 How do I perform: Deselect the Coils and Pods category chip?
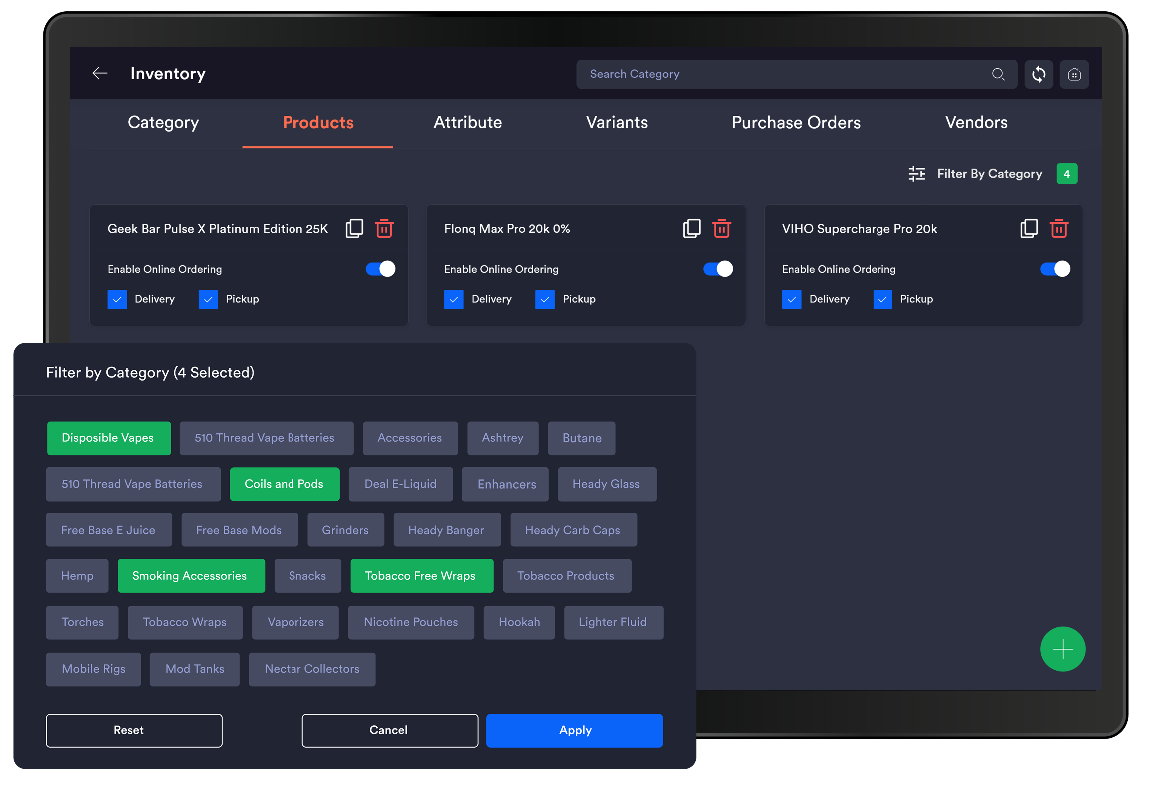(x=284, y=484)
